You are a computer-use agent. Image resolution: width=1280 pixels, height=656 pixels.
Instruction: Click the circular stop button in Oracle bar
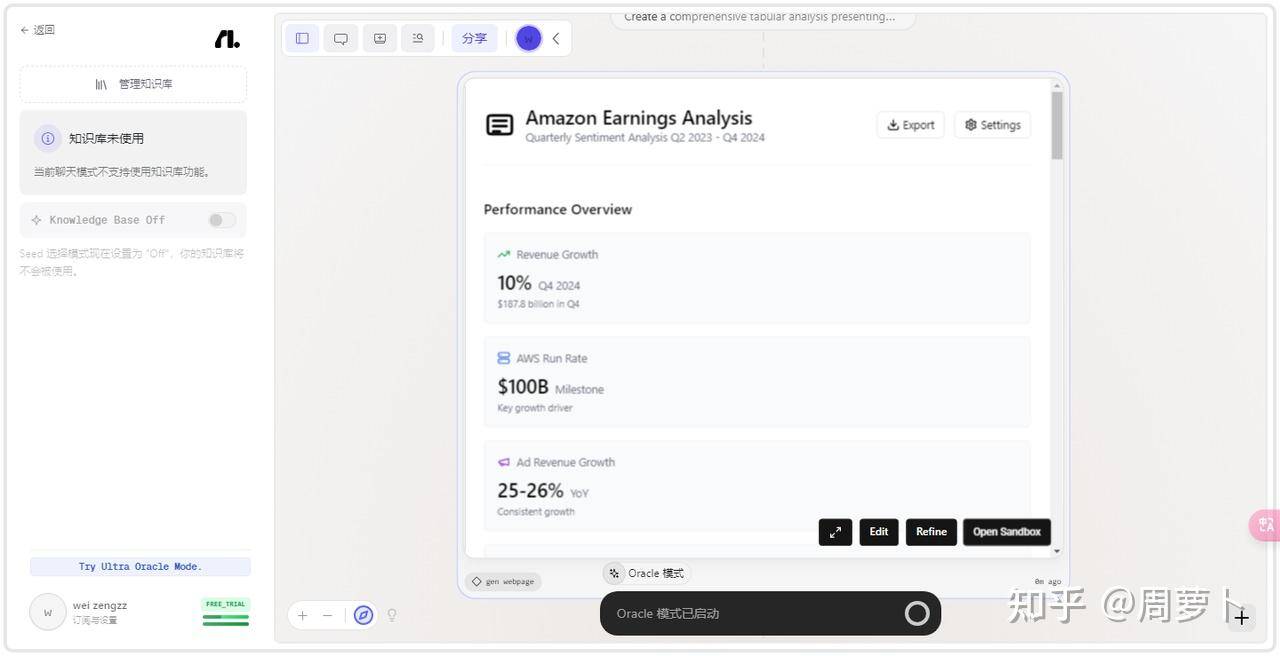coord(917,613)
